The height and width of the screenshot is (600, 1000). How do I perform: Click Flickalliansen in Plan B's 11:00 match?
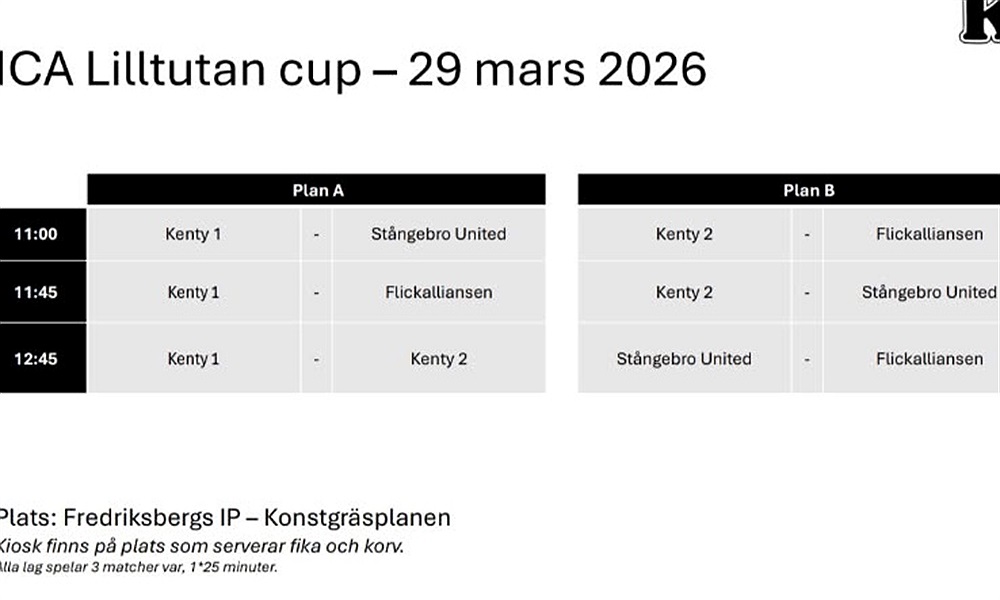click(x=929, y=234)
